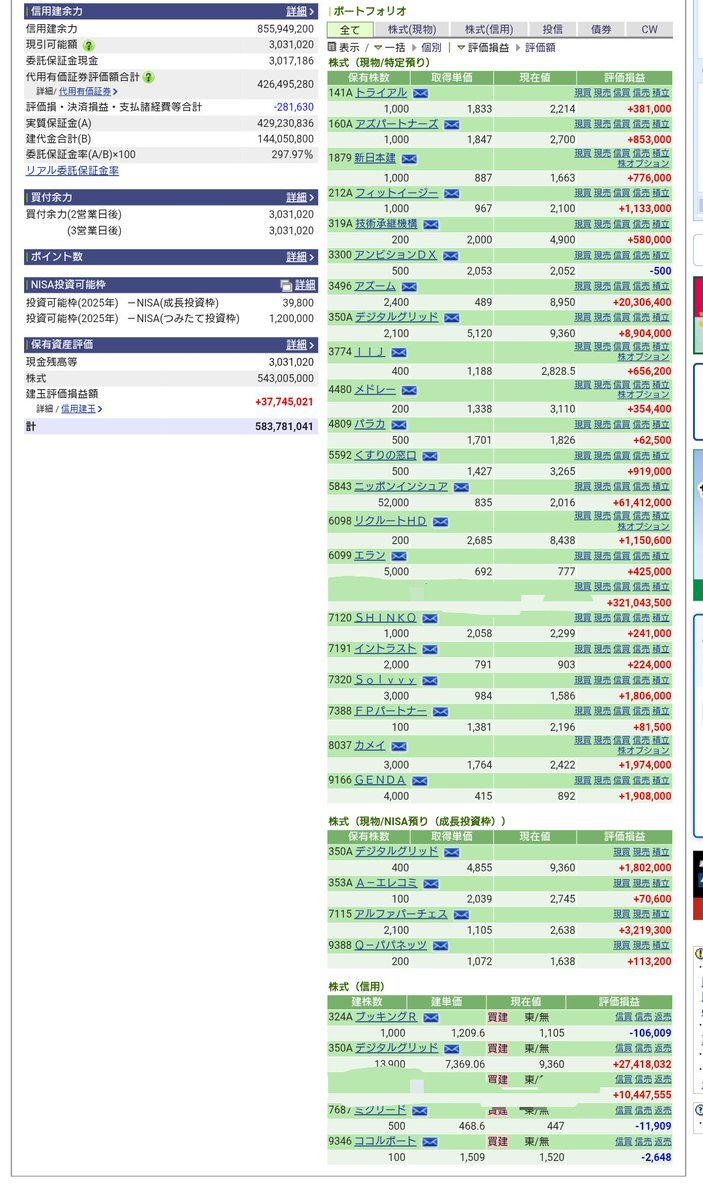Open the mail icon beside ブッキングR
This screenshot has width=703, height=1200.
(x=430, y=1017)
